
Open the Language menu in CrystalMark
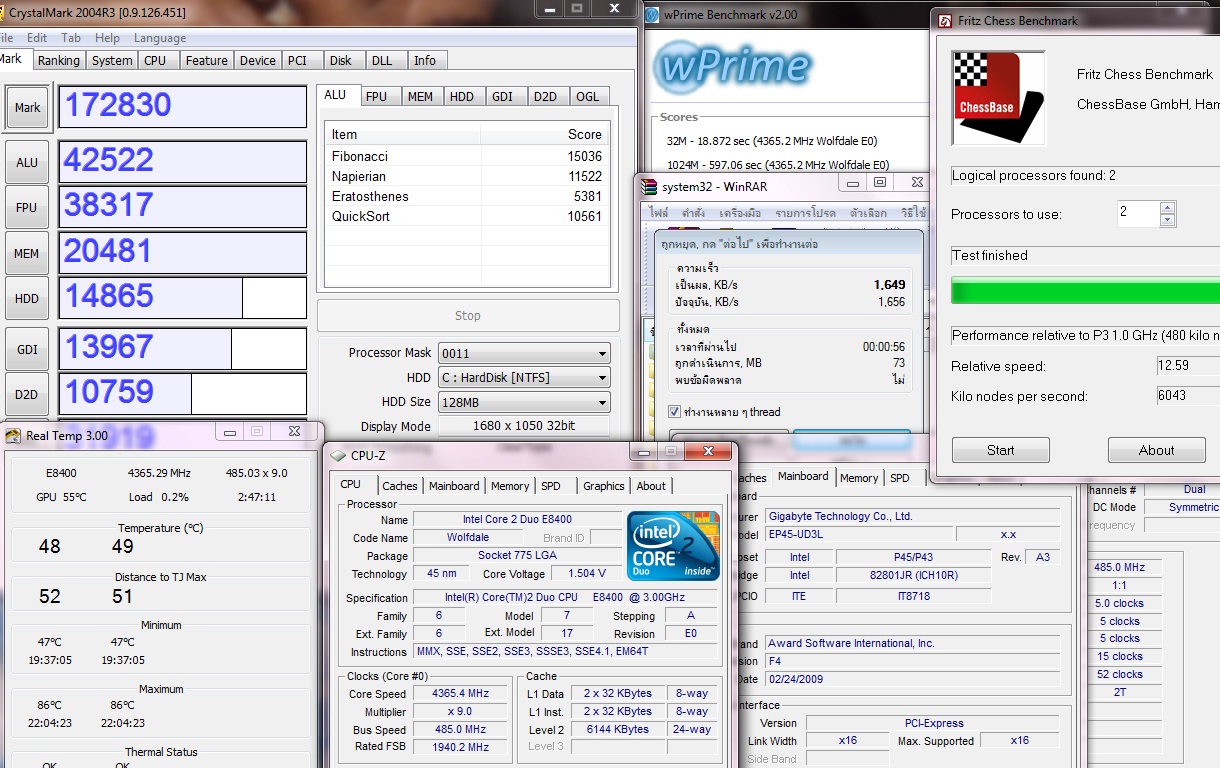[160, 38]
